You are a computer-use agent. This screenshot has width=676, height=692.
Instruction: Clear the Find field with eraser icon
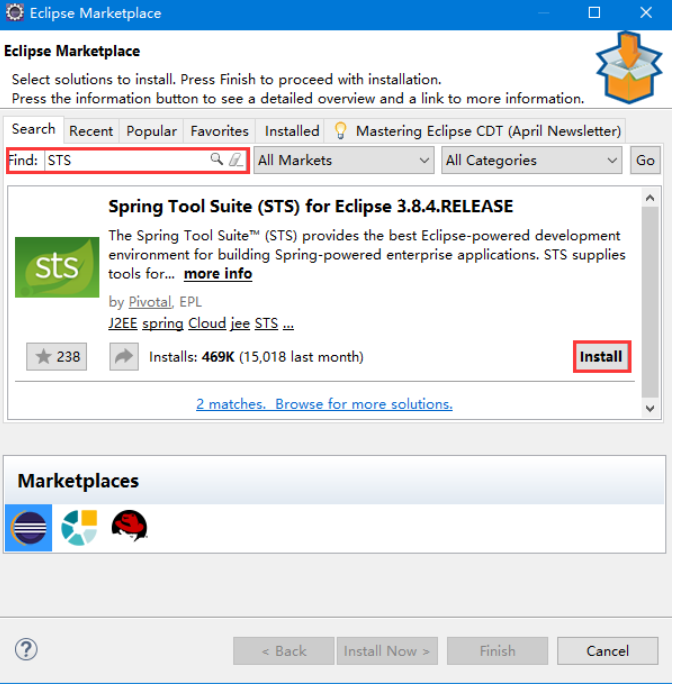[x=237, y=160]
